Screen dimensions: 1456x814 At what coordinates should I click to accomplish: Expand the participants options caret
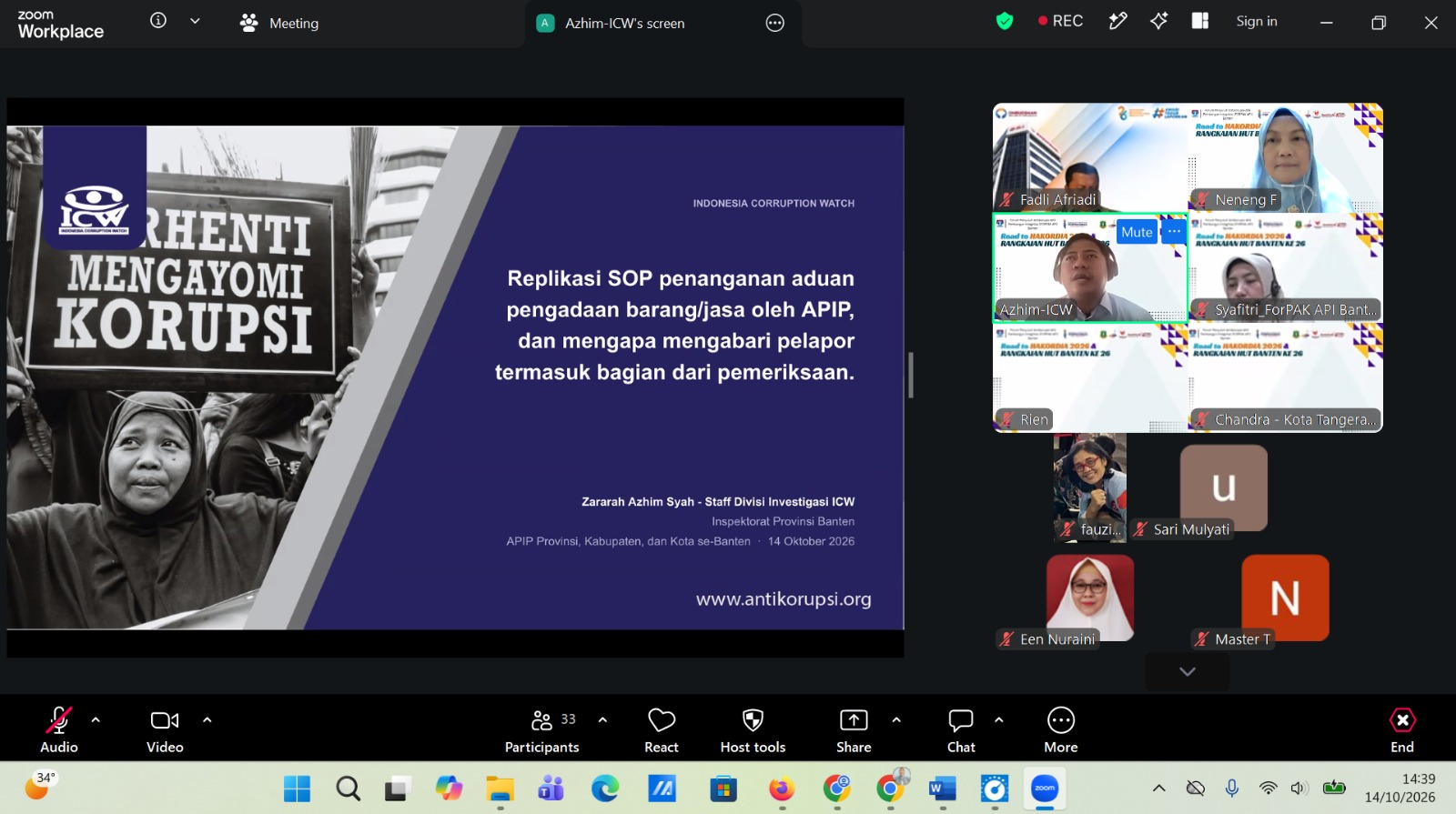(602, 719)
